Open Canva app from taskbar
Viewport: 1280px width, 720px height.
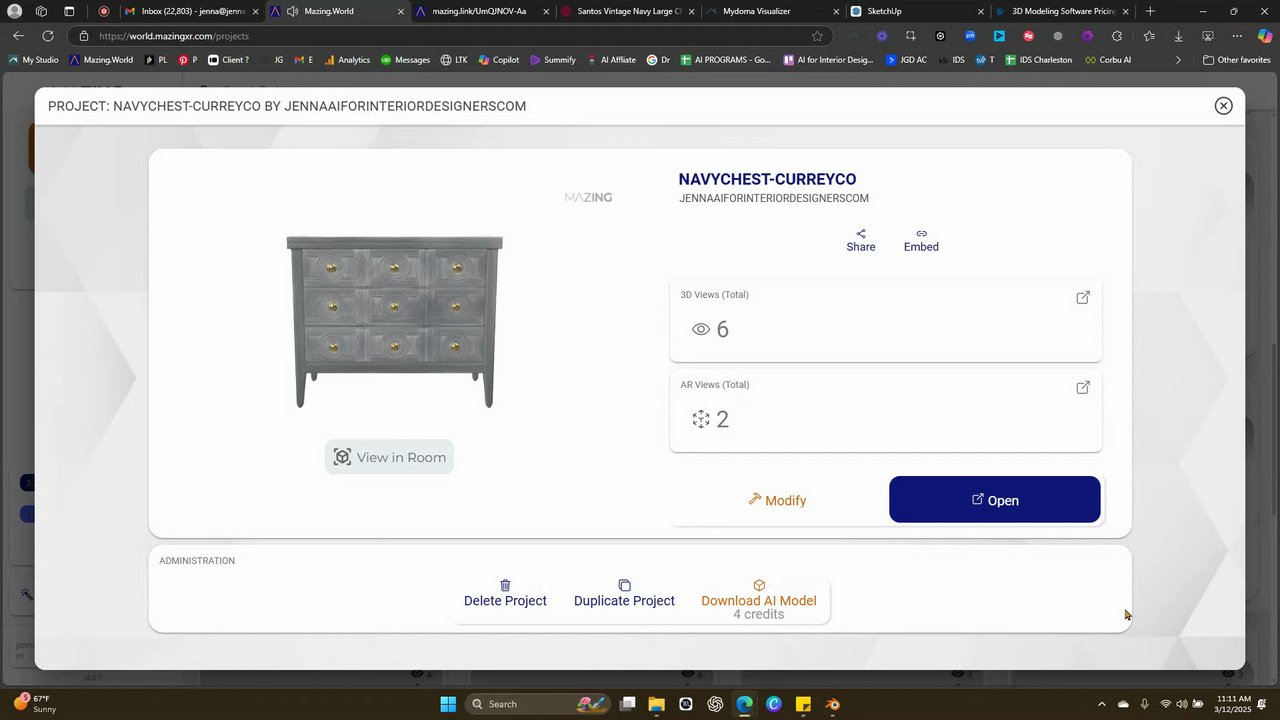774,704
